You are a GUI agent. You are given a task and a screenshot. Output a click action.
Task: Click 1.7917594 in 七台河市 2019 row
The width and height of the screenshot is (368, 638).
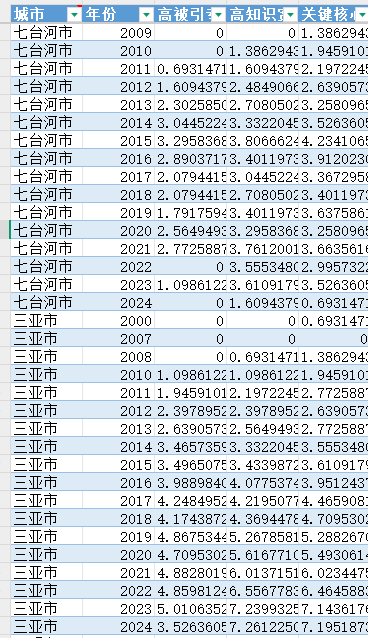pyautogui.click(x=191, y=212)
